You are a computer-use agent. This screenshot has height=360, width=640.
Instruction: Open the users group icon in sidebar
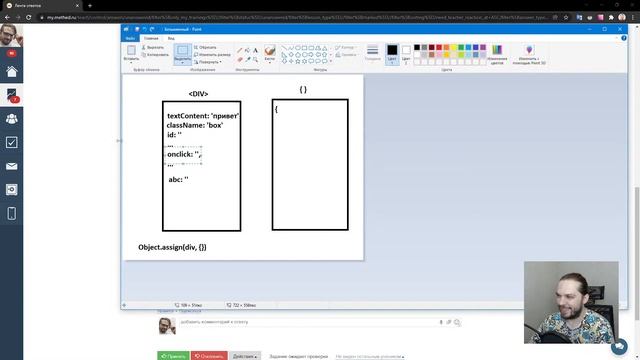(x=11, y=119)
